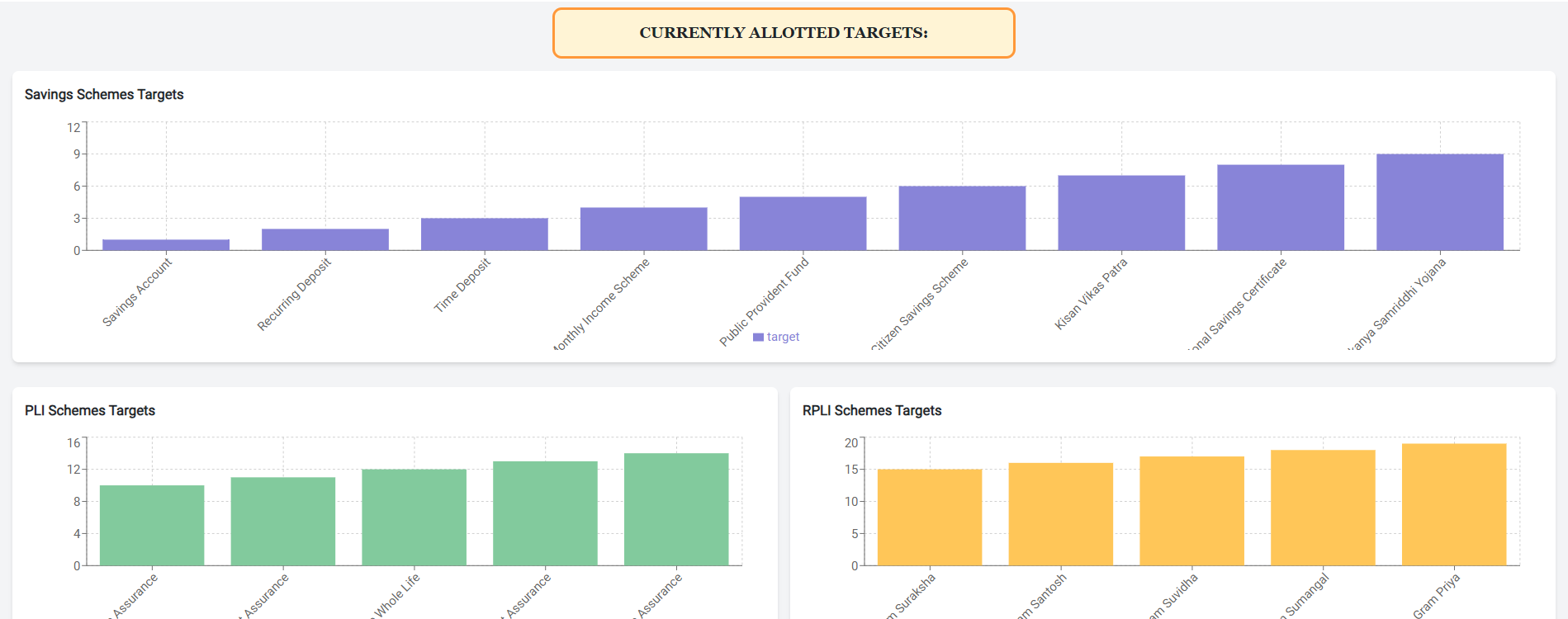Click the 'Whole Life' axis label
The height and width of the screenshot is (619, 1568).
pos(397,596)
